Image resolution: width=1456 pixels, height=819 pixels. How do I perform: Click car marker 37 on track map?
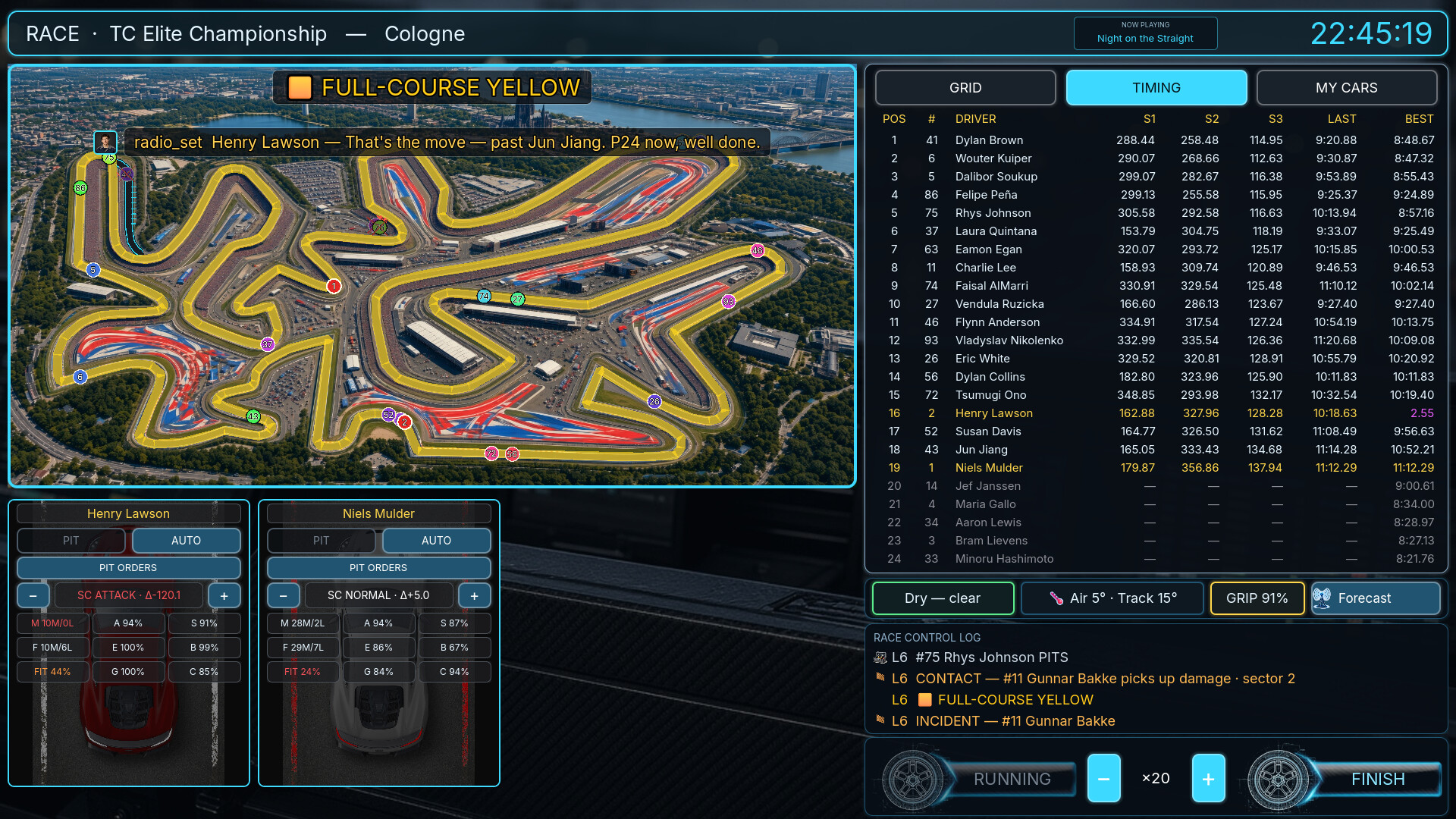(x=268, y=344)
